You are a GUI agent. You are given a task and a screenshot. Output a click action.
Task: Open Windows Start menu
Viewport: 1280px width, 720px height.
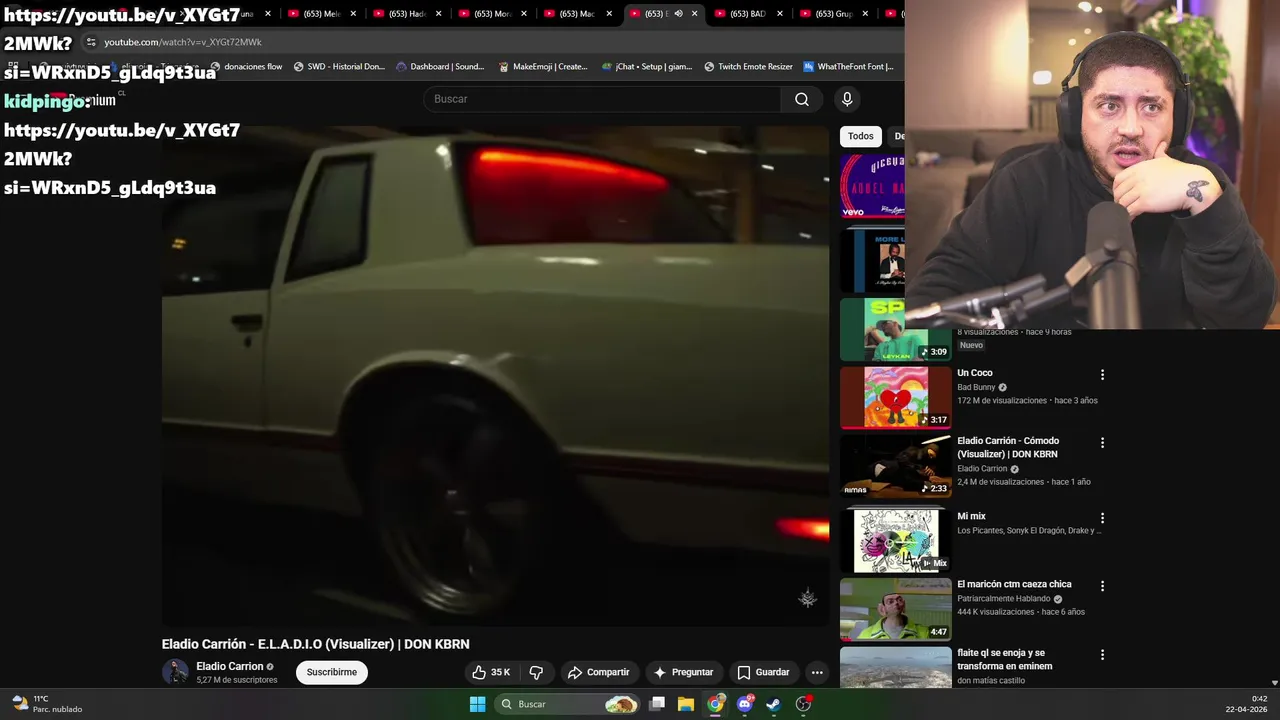477,704
